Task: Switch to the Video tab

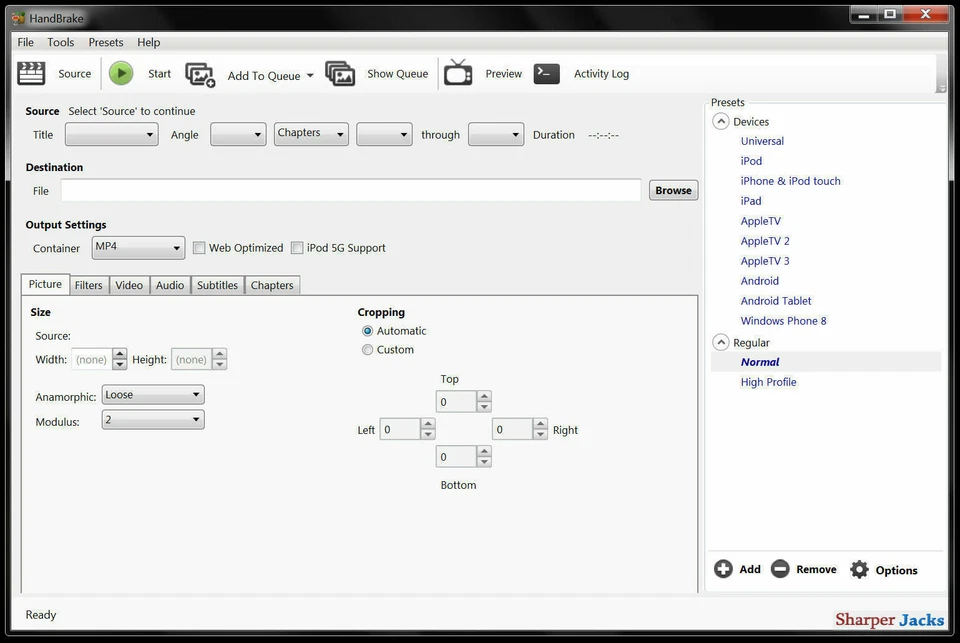Action: [128, 285]
